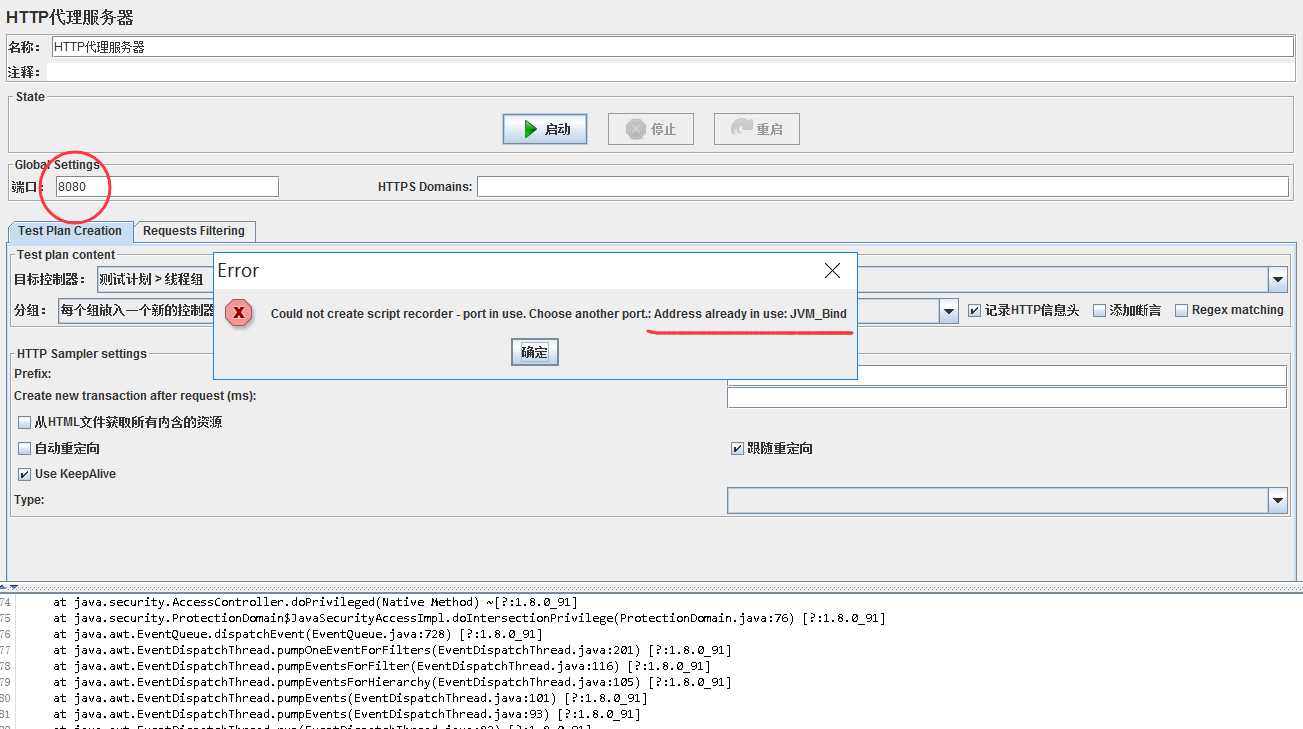This screenshot has height=729, width=1303.
Task: Click the red error icon in dialog
Action: click(x=239, y=313)
